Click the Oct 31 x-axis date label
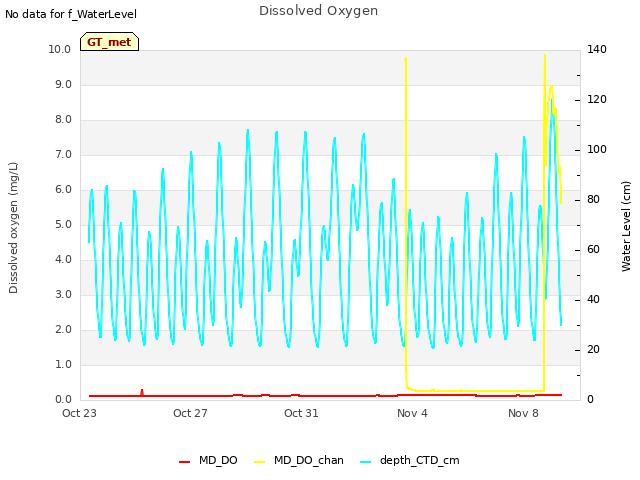Image resolution: width=640 pixels, height=480 pixels. click(301, 413)
